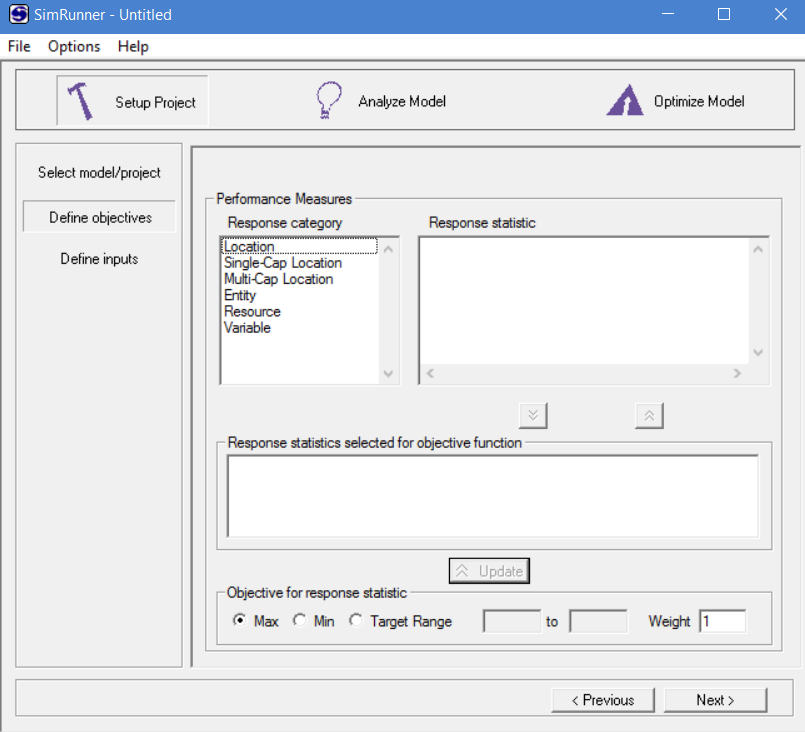Close the SimRunner window
The width and height of the screenshot is (805, 732).
click(780, 14)
